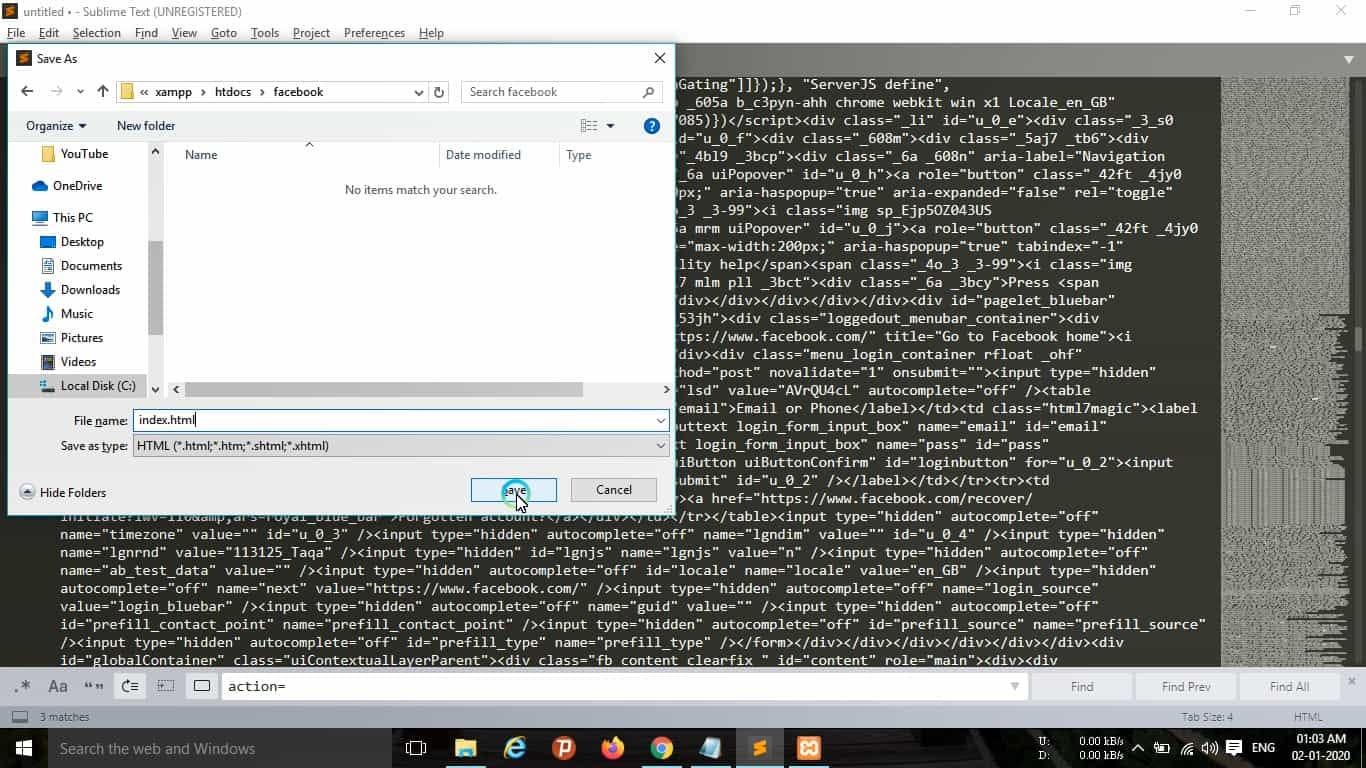Toggle in-selection search option
The image size is (1366, 768).
(x=166, y=686)
